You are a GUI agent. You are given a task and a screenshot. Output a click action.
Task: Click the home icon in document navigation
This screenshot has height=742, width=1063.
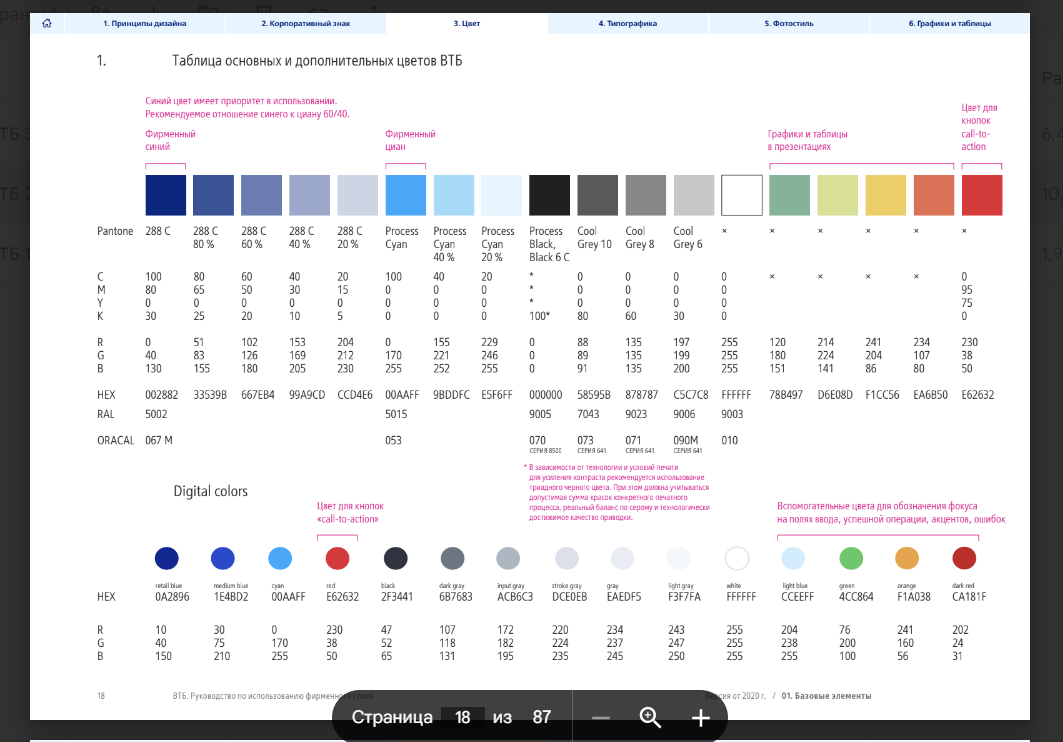click(x=46, y=22)
